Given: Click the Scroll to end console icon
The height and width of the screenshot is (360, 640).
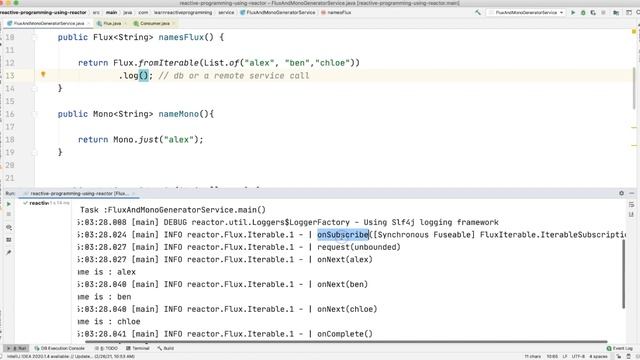Looking at the screenshot, I should (631, 215).
